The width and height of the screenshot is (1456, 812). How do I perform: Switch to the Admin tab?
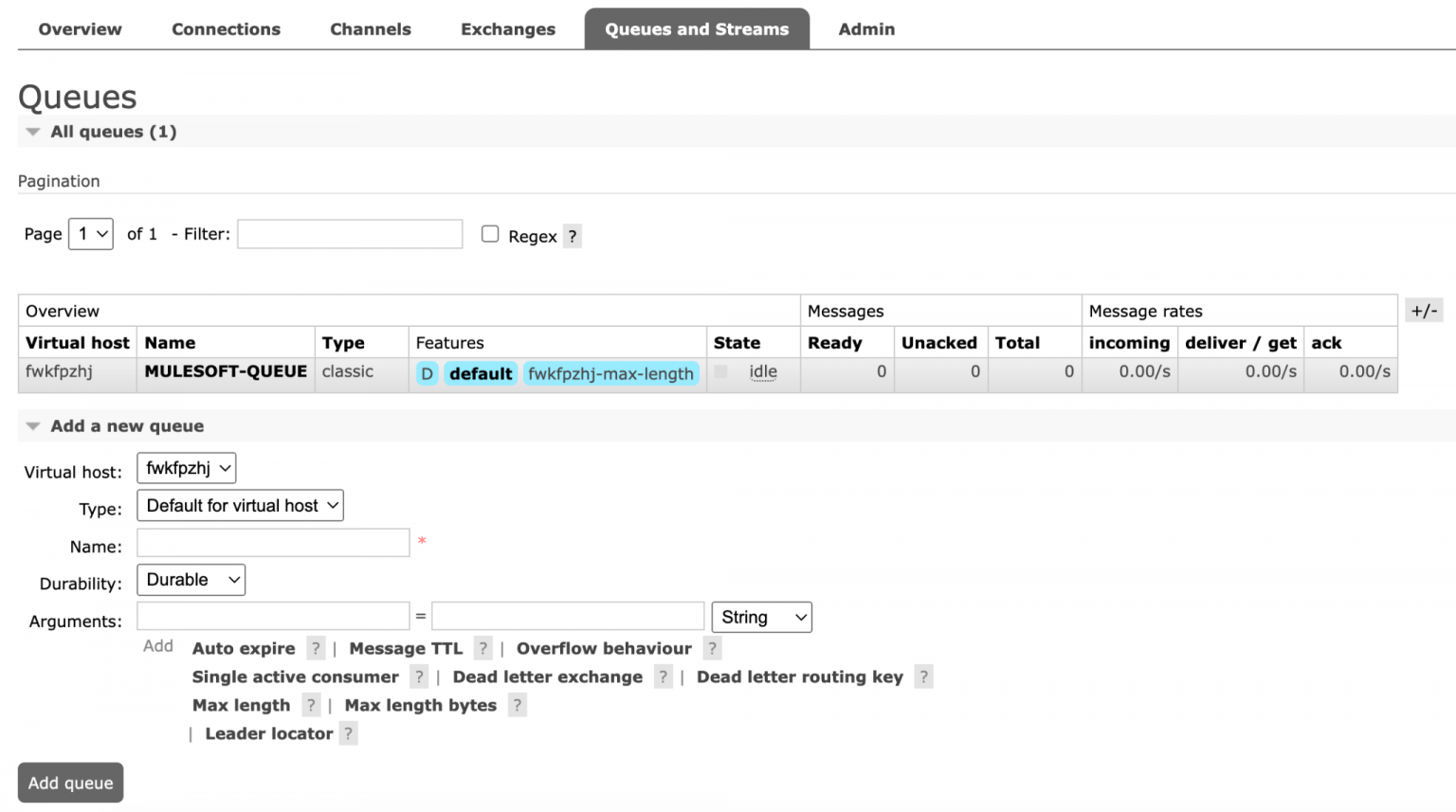(865, 28)
